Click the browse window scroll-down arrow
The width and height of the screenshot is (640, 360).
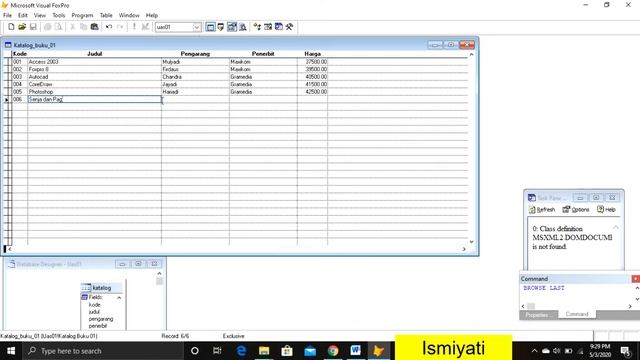point(471,242)
